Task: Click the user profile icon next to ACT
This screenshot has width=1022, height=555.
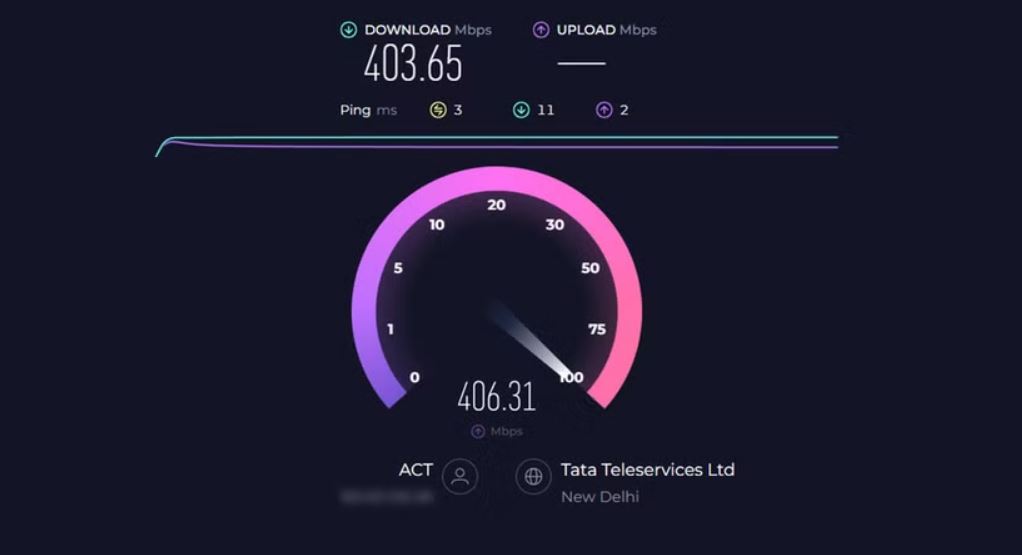Action: click(x=460, y=476)
